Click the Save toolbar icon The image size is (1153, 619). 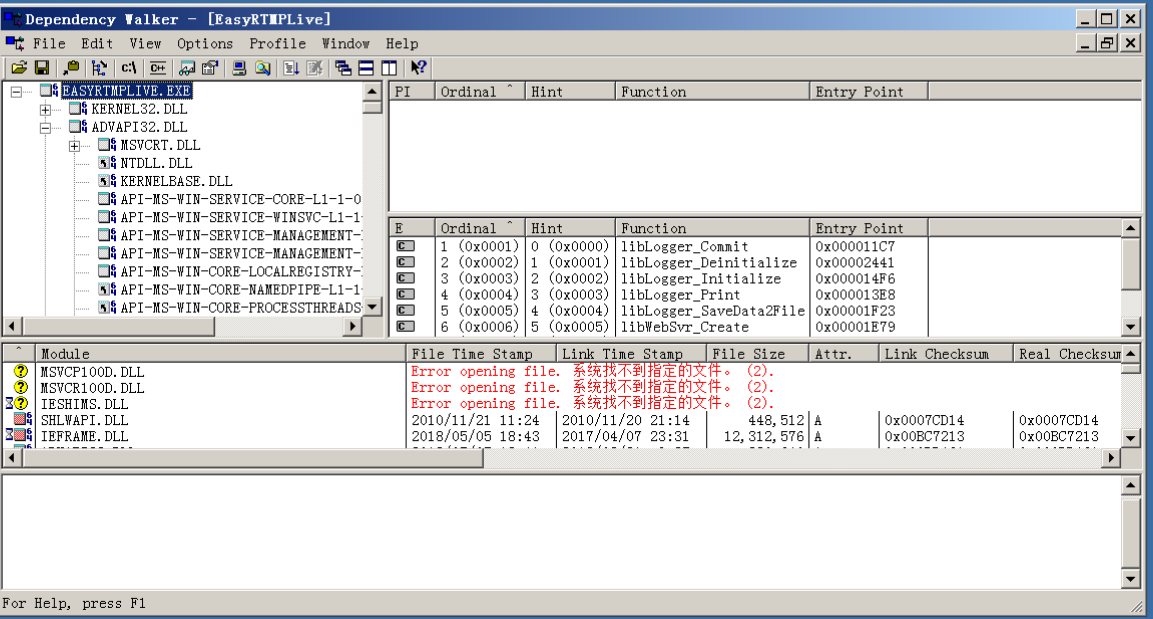tap(42, 68)
